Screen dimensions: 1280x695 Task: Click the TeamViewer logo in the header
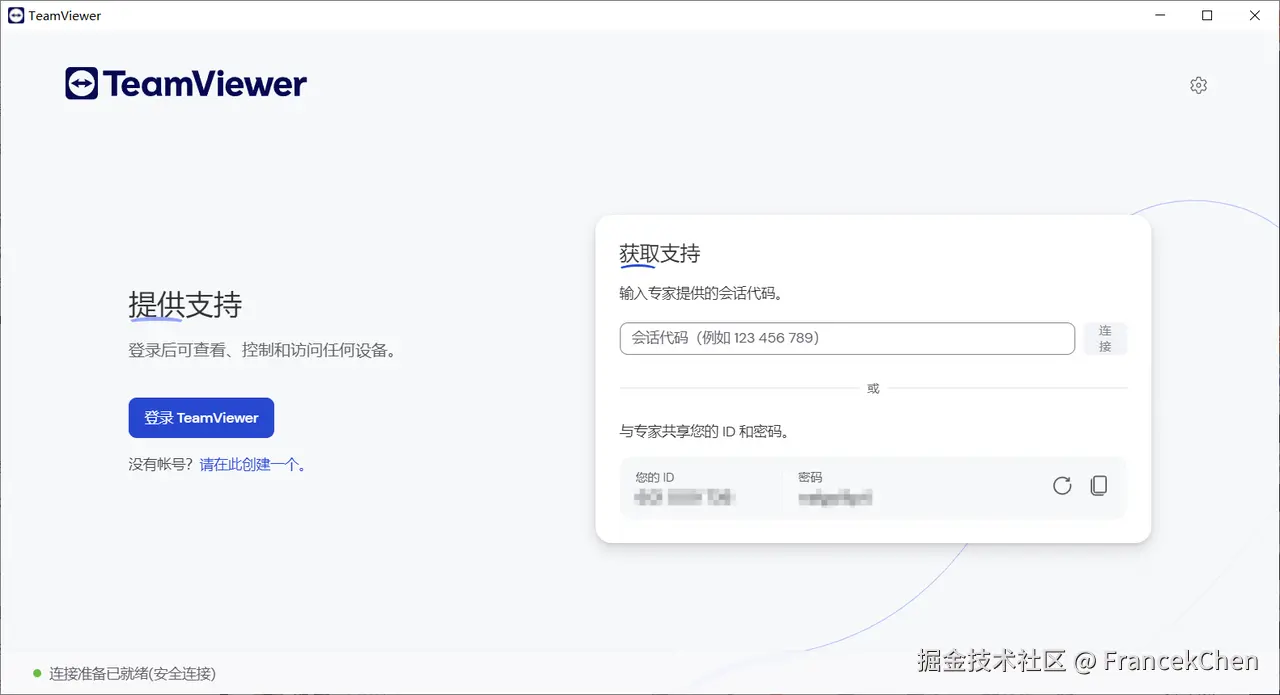[x=186, y=84]
